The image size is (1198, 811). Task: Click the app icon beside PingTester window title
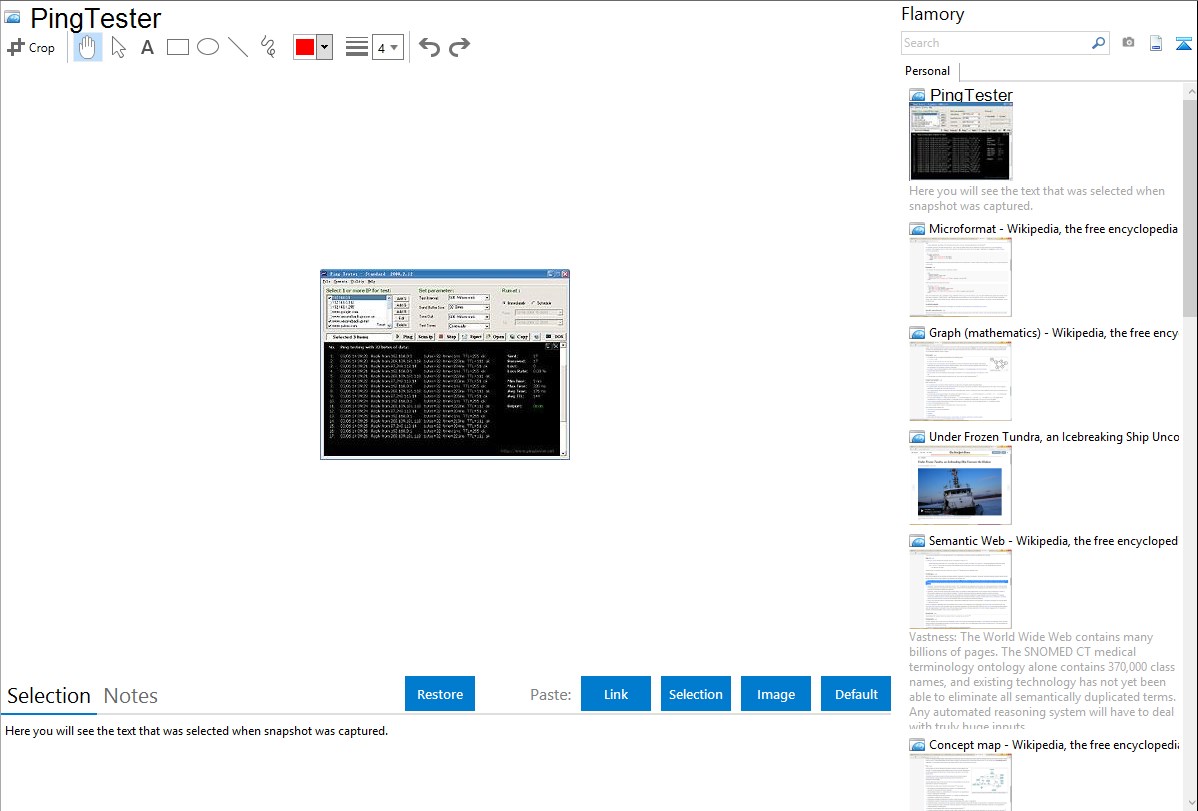(x=12, y=17)
